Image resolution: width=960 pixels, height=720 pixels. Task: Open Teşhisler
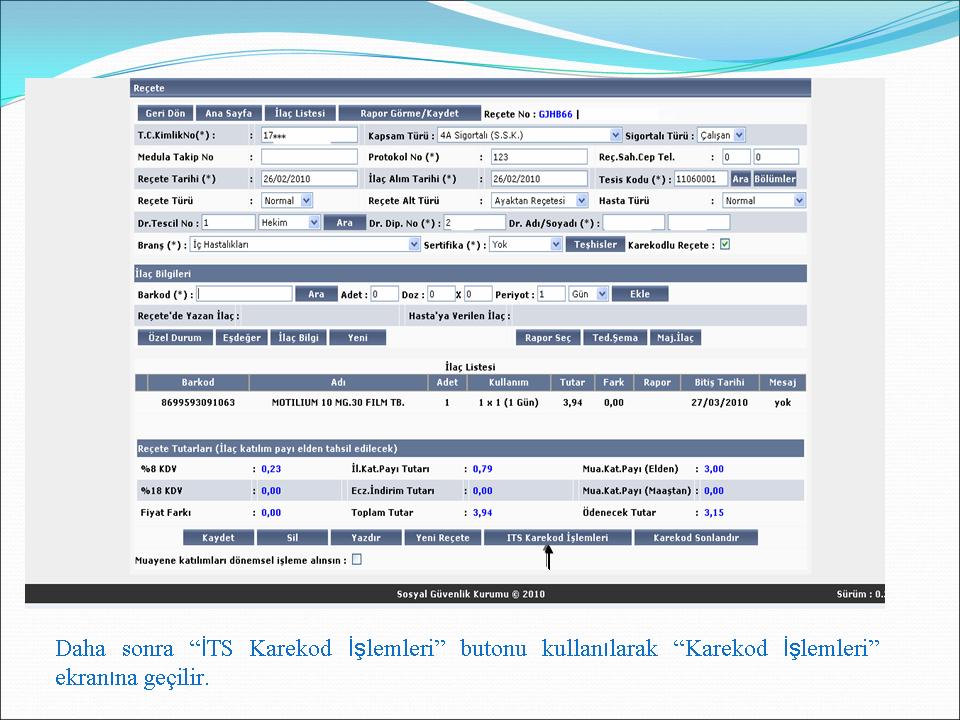[595, 244]
